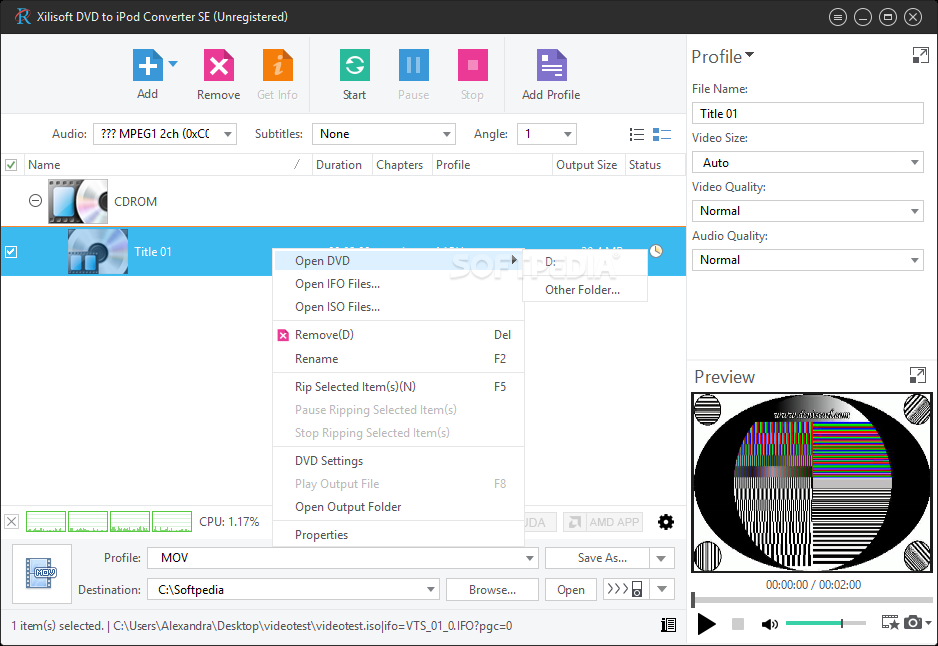Click the Add file toolbar icon
Viewport: 938px width, 646px height.
(x=147, y=68)
